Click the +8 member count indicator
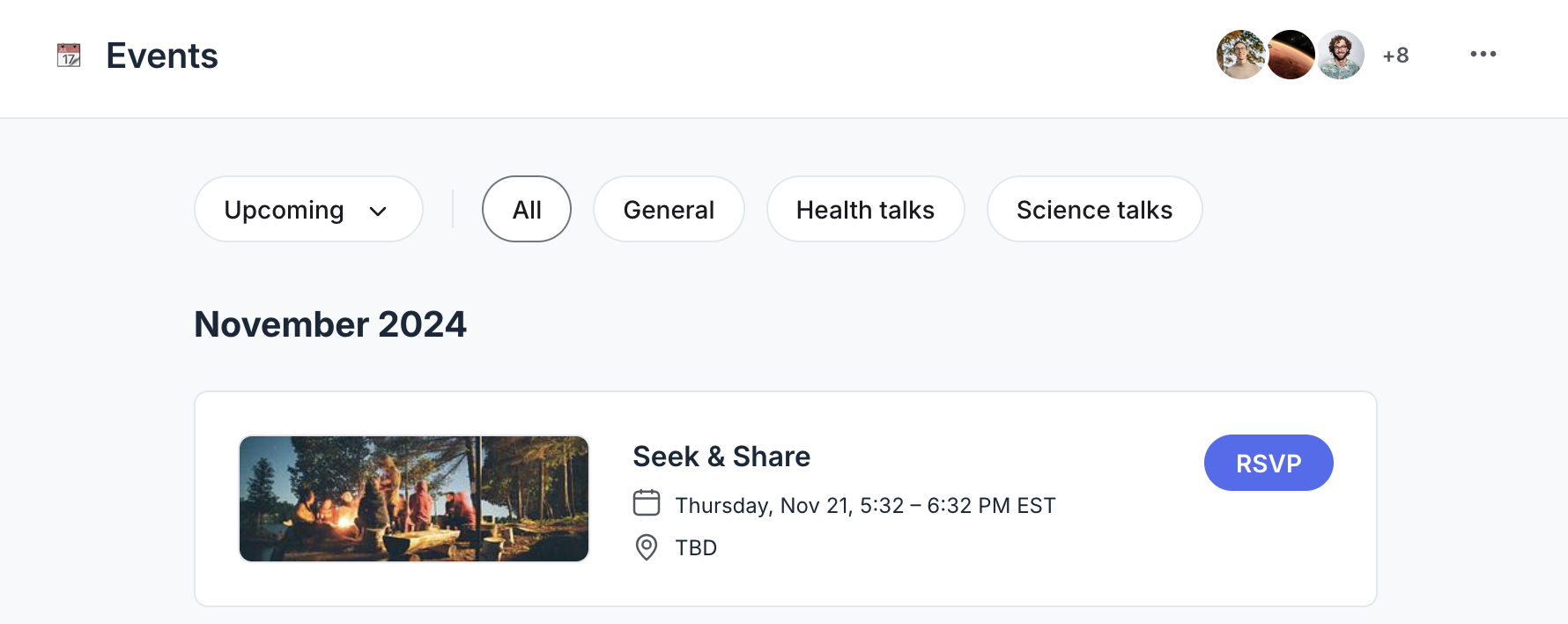The height and width of the screenshot is (624, 1568). (1394, 55)
